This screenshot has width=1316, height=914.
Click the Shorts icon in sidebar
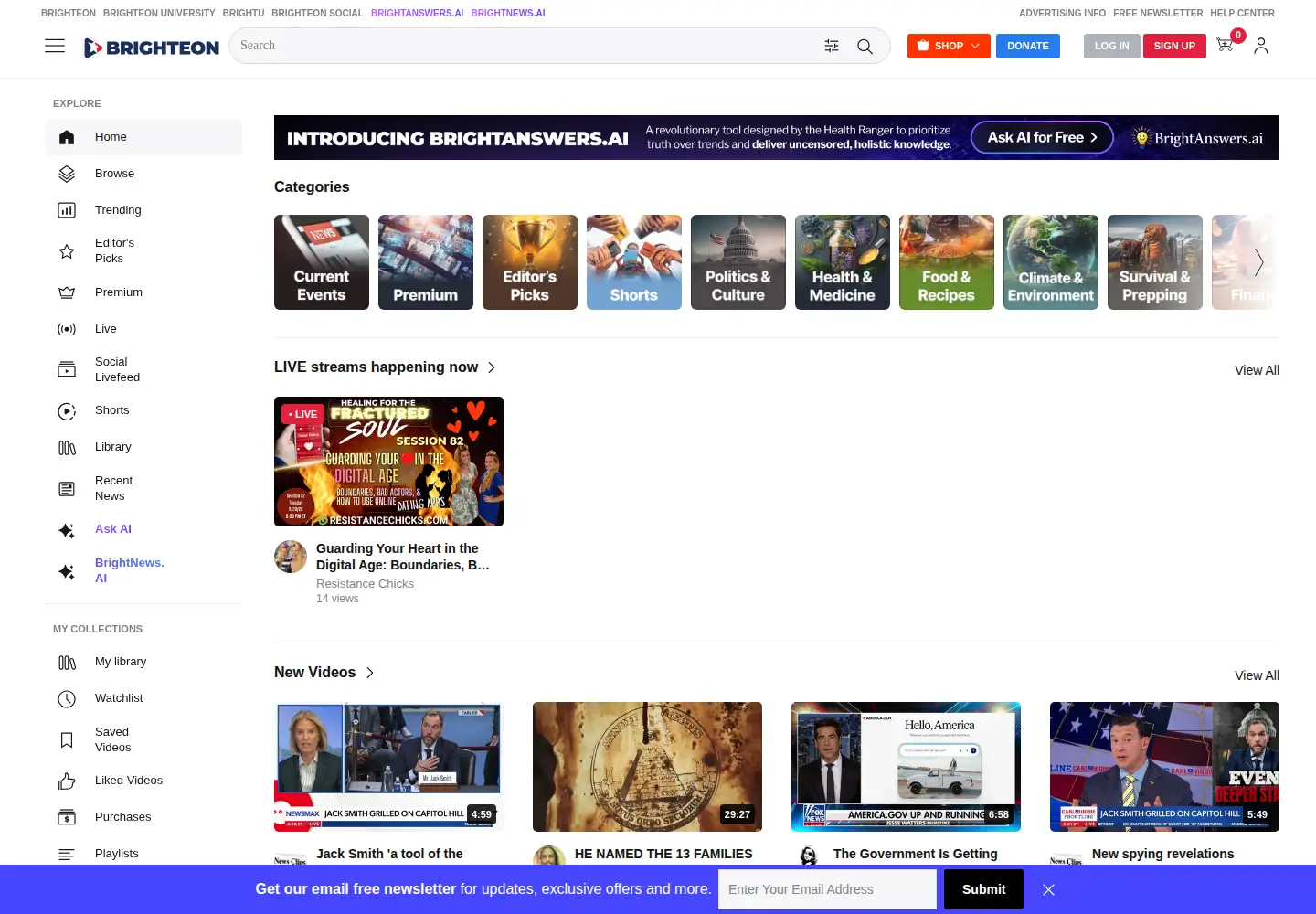(67, 411)
